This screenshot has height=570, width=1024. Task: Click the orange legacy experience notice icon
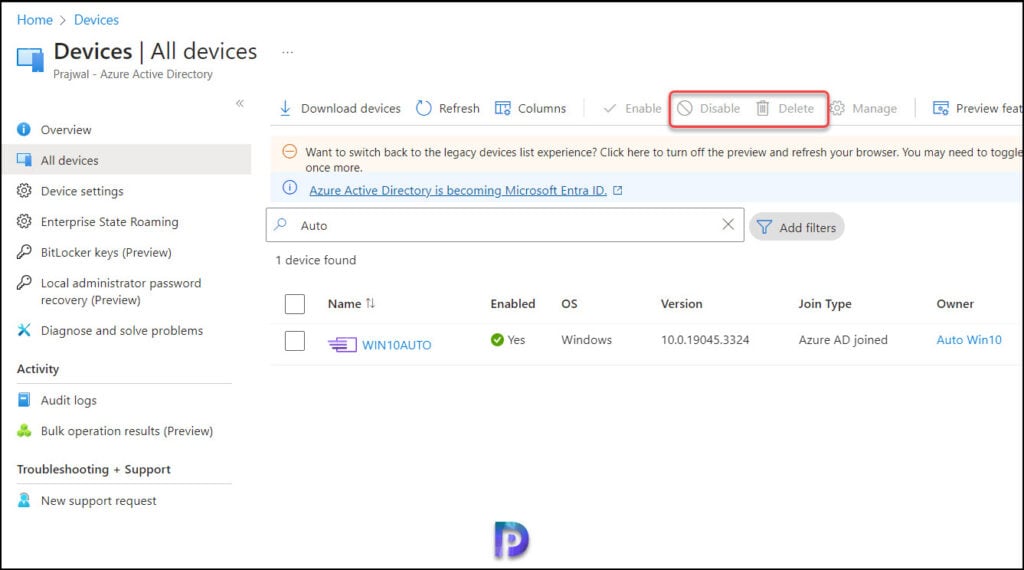(x=289, y=151)
